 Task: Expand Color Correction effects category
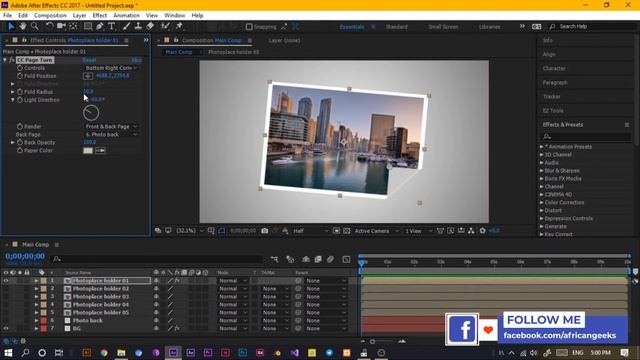tap(542, 202)
